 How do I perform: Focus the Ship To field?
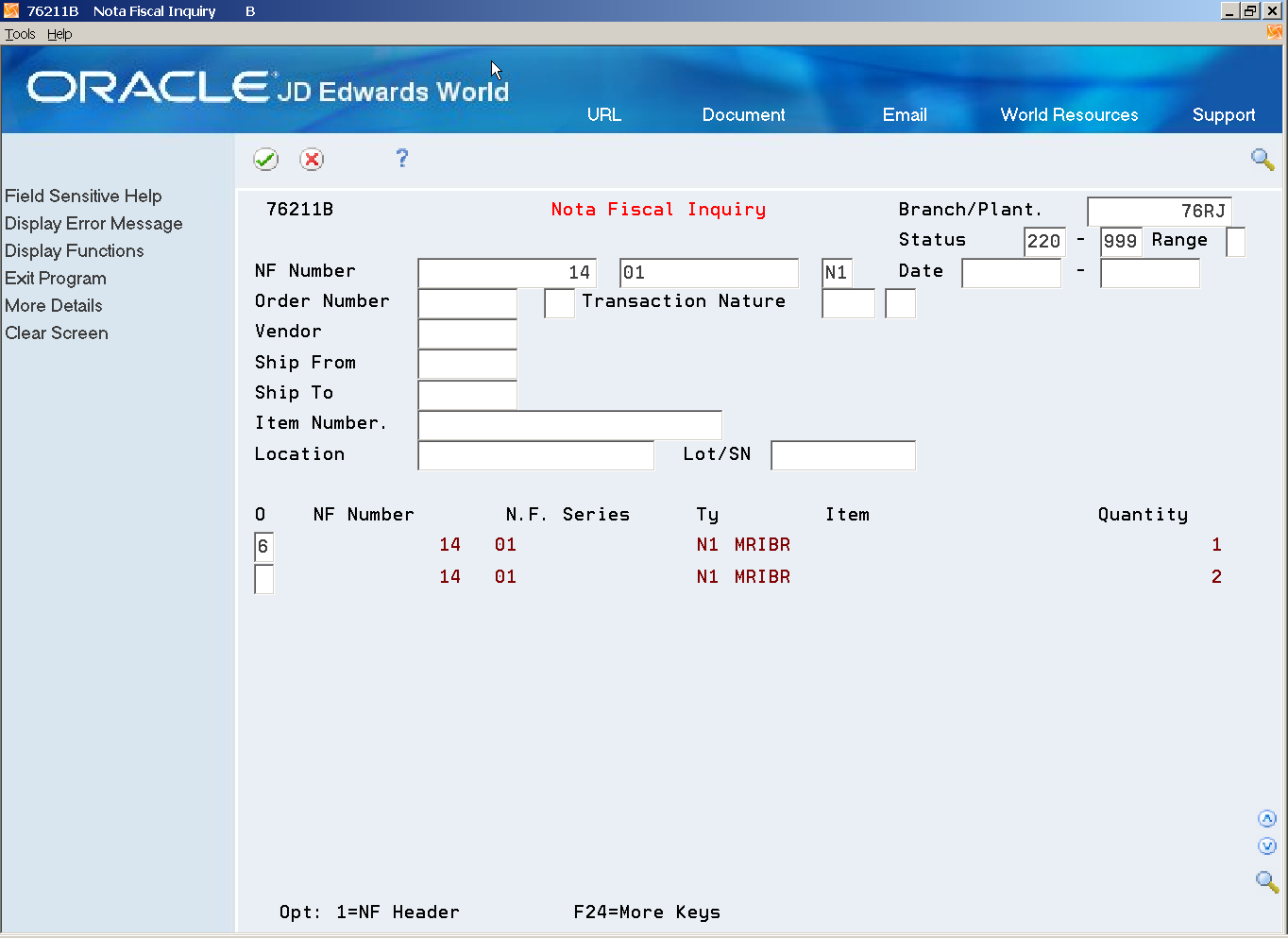(467, 395)
